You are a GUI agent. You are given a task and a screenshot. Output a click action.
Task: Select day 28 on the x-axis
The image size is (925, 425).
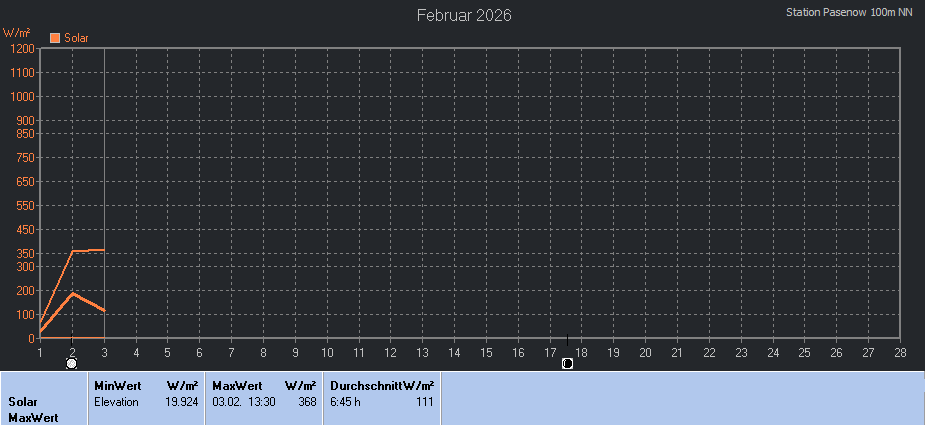[900, 352]
